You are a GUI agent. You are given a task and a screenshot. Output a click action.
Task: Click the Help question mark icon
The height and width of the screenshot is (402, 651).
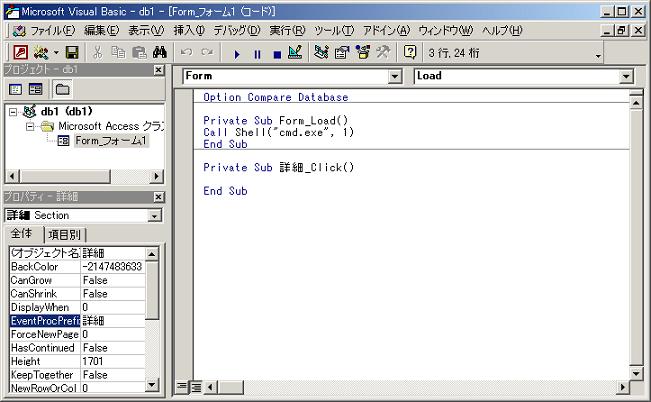pos(410,53)
